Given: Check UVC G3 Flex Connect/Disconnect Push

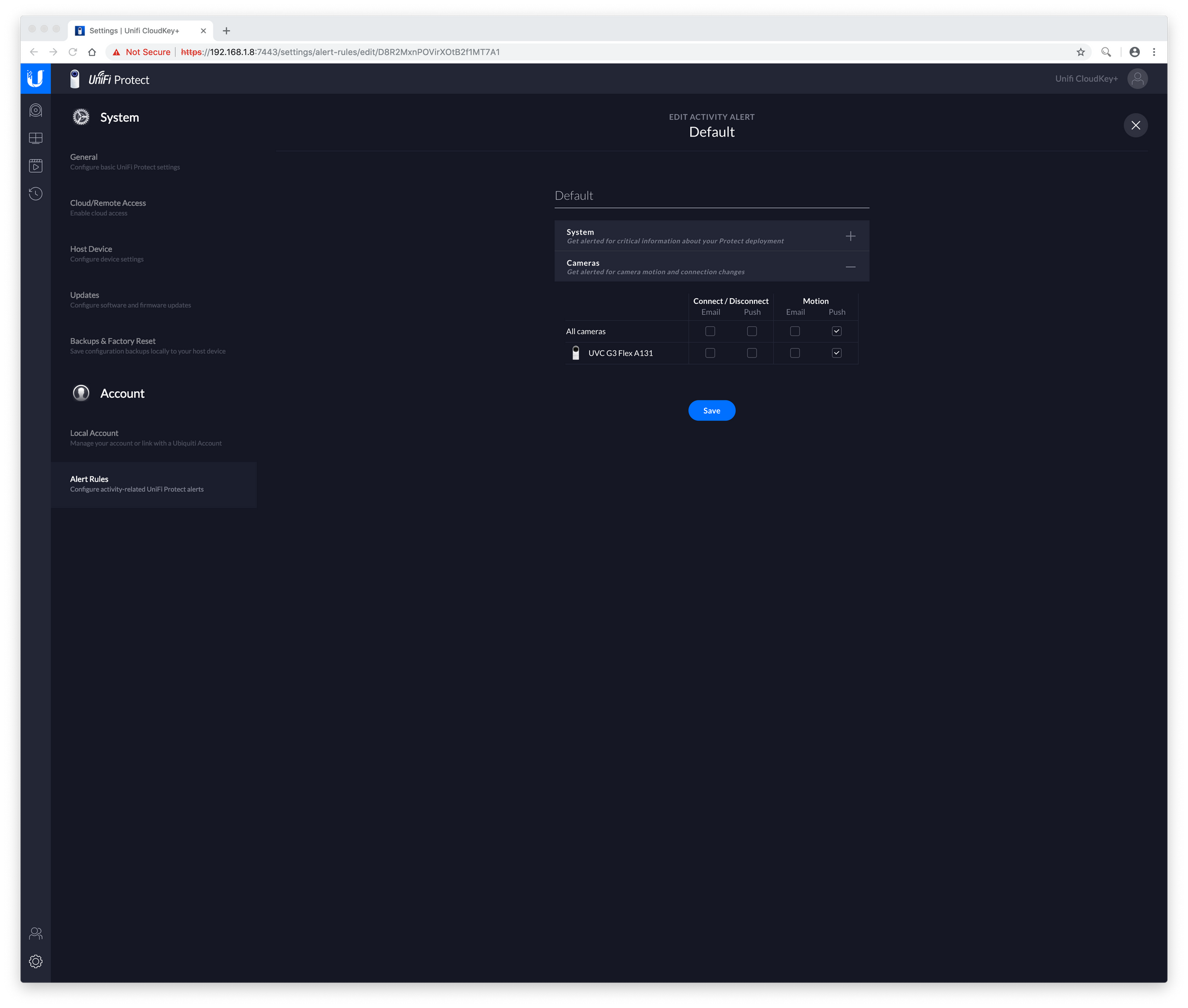Looking at the screenshot, I should click(x=752, y=353).
